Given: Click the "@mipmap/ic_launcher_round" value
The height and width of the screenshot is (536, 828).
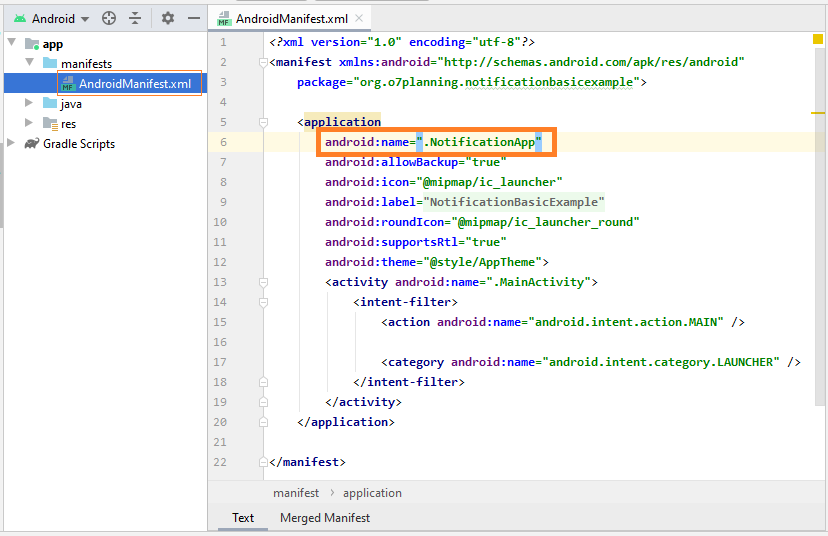Looking at the screenshot, I should [545, 222].
